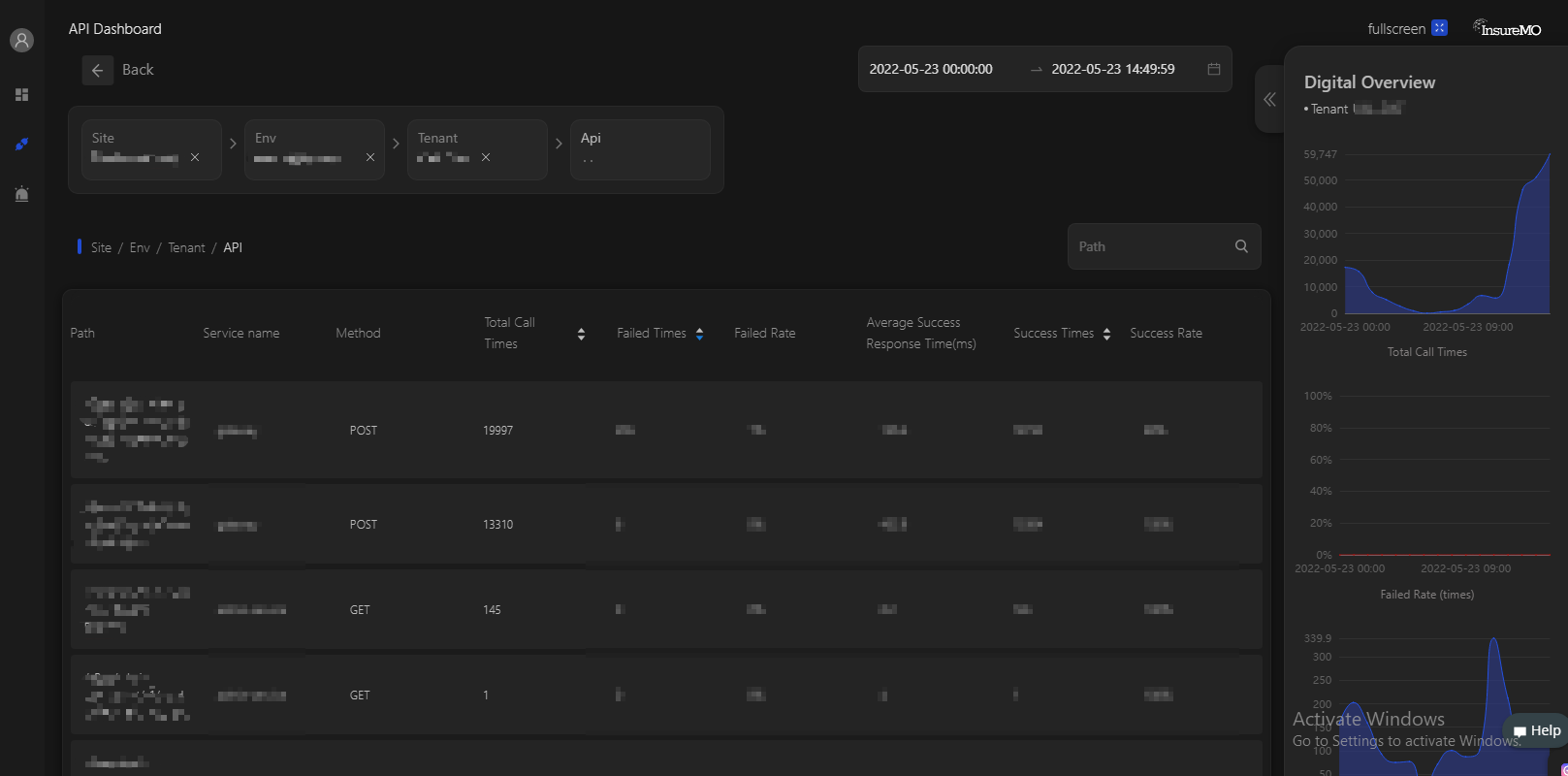Open the calendar date picker icon
This screenshot has width=1568, height=776.
(x=1213, y=69)
